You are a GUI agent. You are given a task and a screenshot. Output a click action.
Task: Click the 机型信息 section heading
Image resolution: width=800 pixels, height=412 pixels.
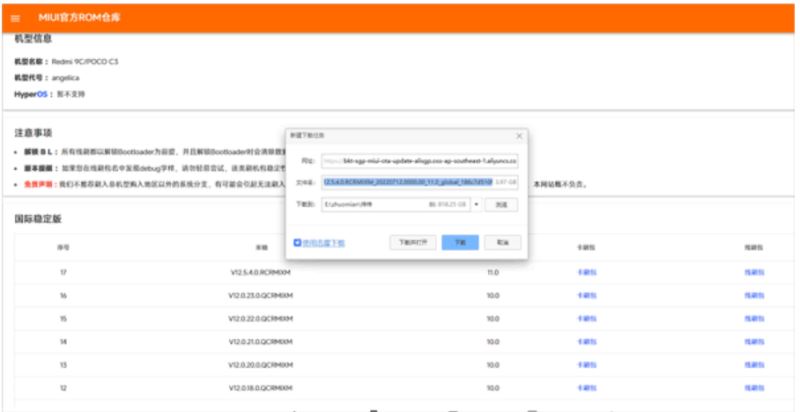[33, 39]
